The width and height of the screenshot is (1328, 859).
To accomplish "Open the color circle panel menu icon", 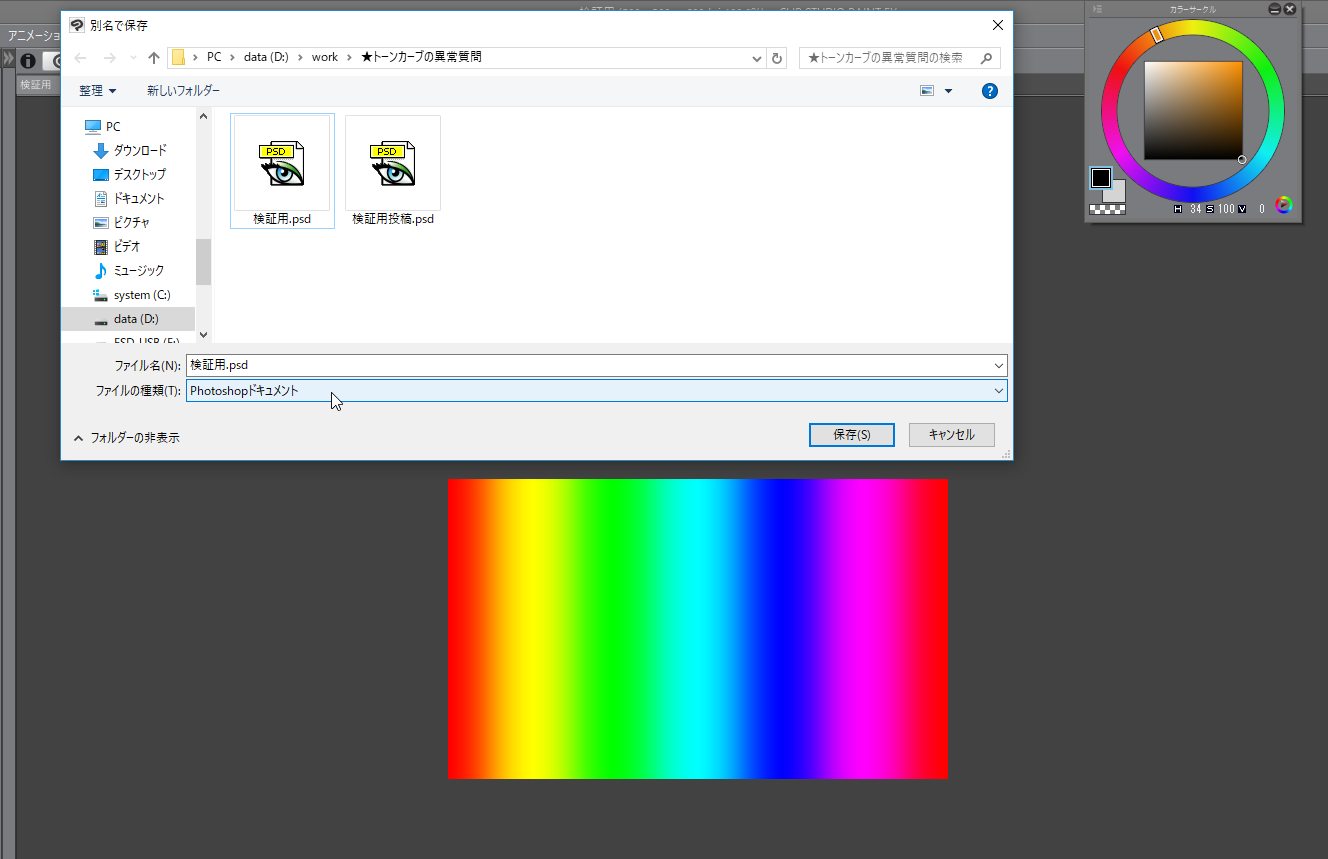I will click(1097, 9).
